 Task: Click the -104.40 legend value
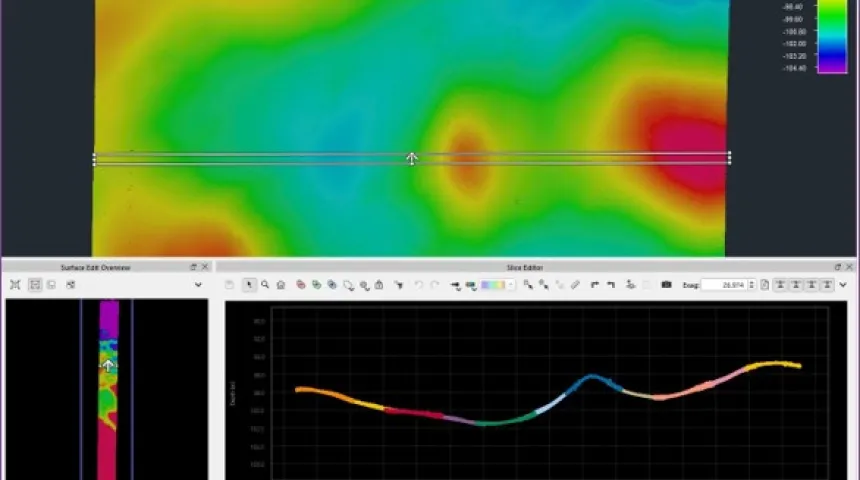click(x=794, y=69)
